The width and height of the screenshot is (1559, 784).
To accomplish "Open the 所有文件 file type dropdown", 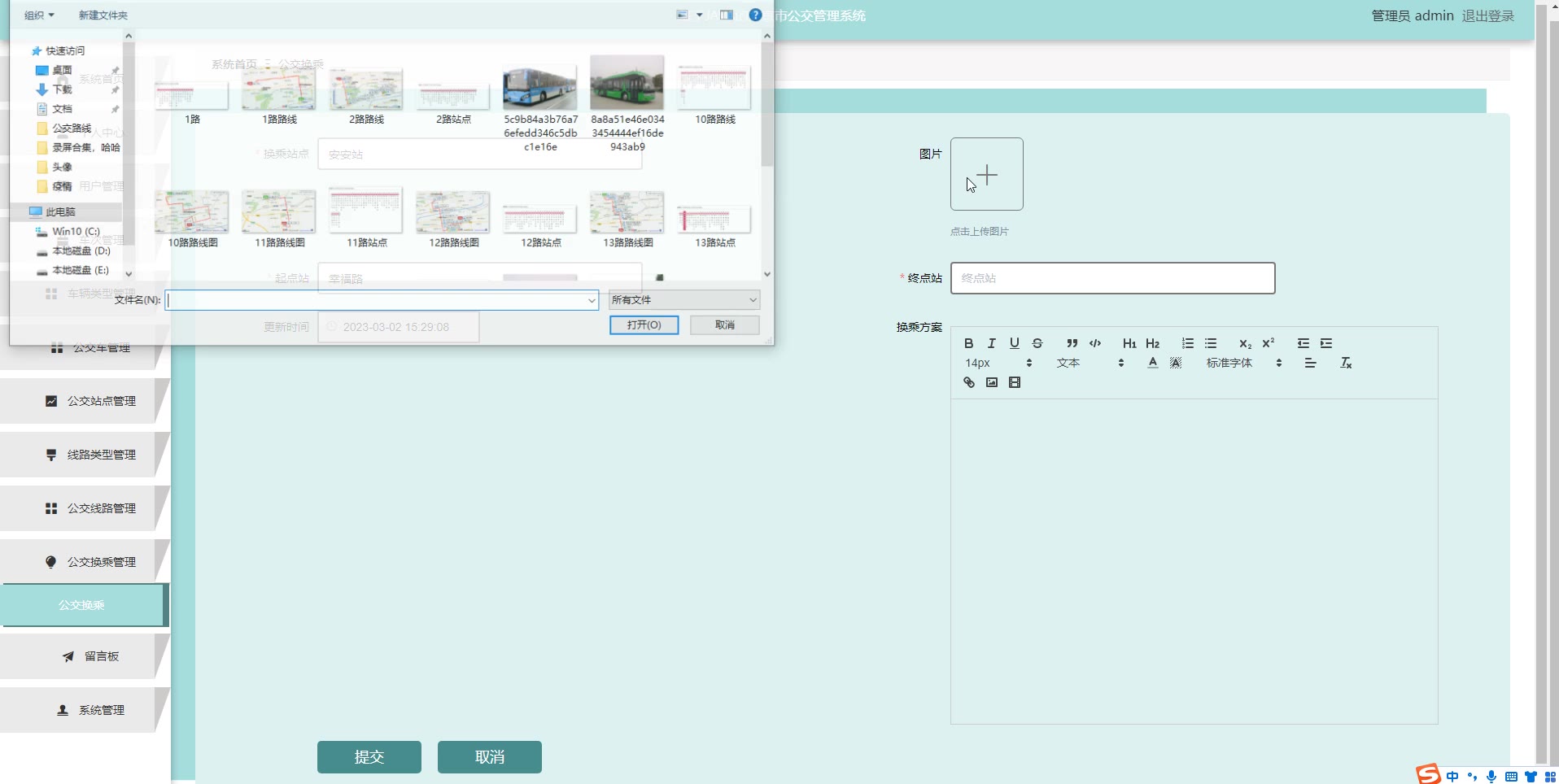I will click(684, 300).
